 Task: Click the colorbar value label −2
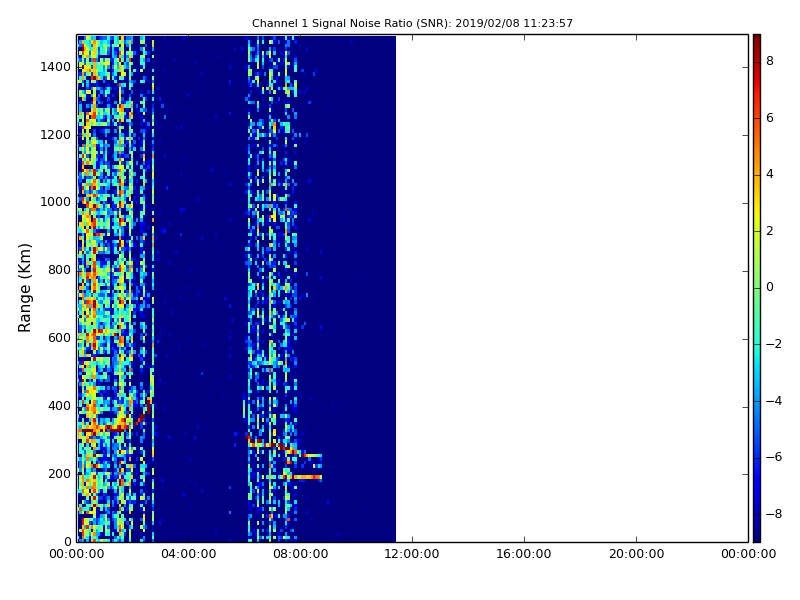click(774, 344)
